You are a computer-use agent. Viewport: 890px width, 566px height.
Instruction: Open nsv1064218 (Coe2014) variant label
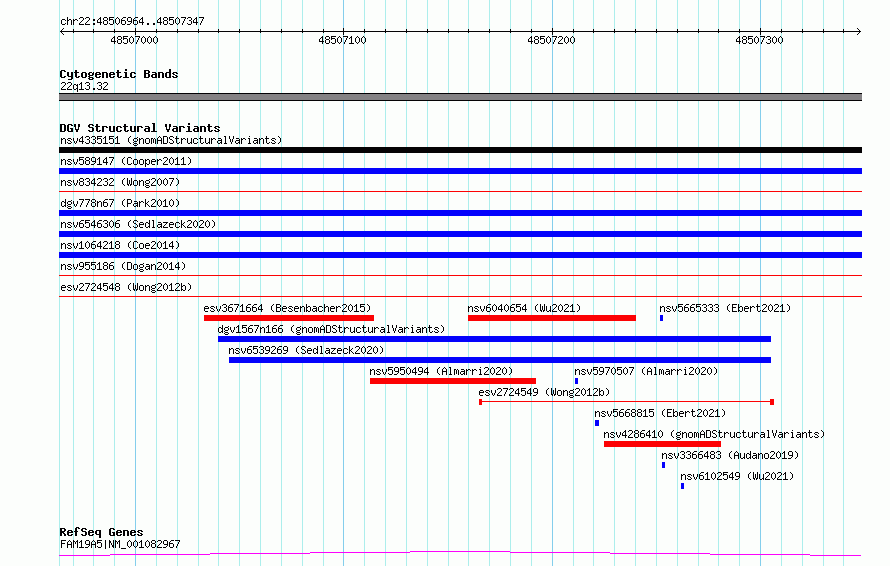pyautogui.click(x=120, y=245)
